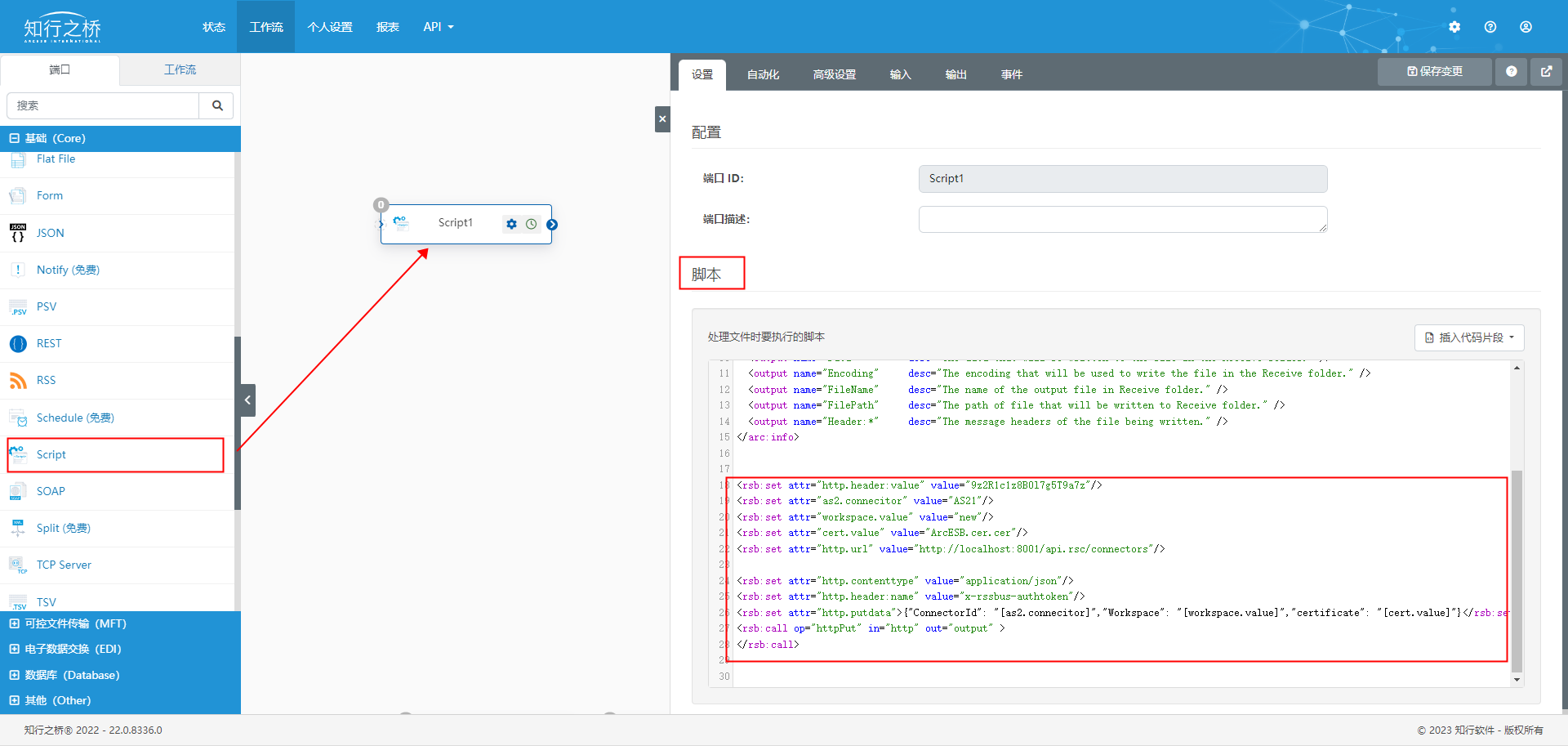Select the Notify connector icon
The height and width of the screenshot is (746, 1568).
point(18,270)
